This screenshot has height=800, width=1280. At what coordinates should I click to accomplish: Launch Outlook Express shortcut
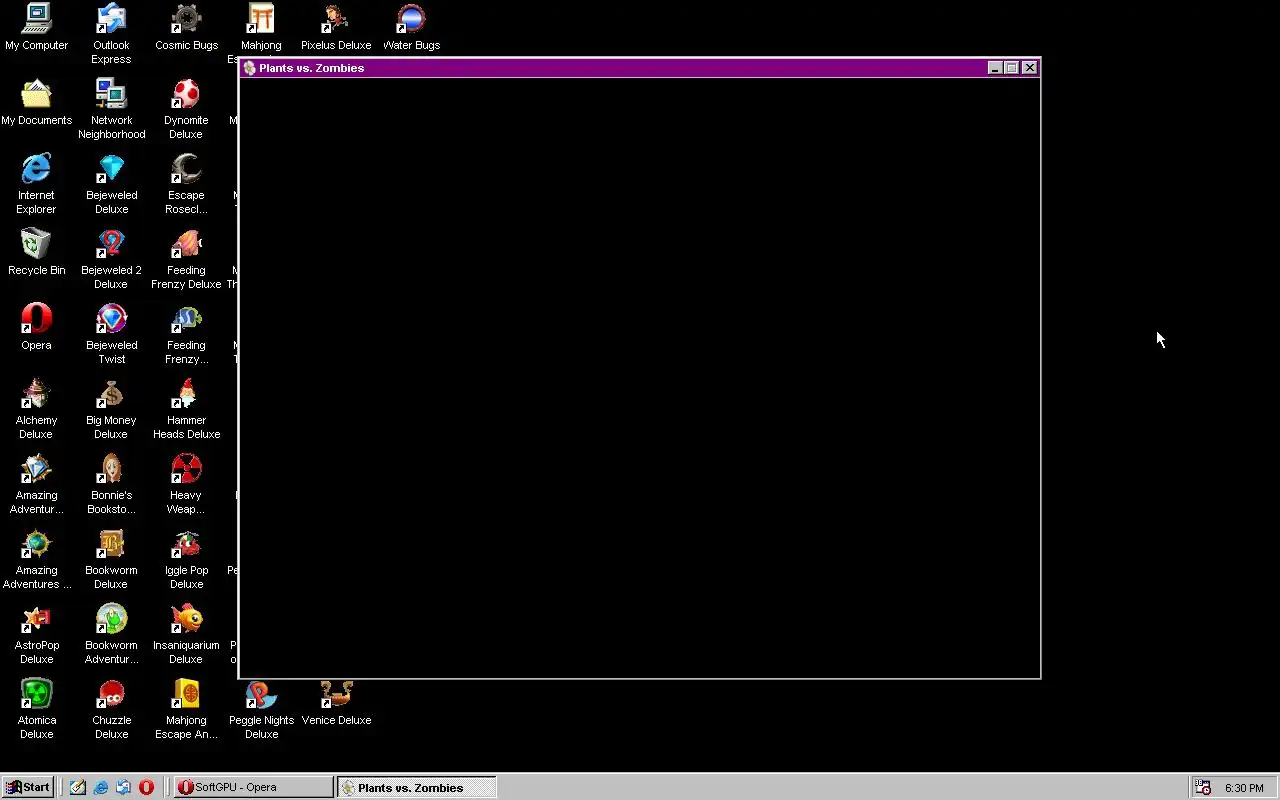click(111, 34)
